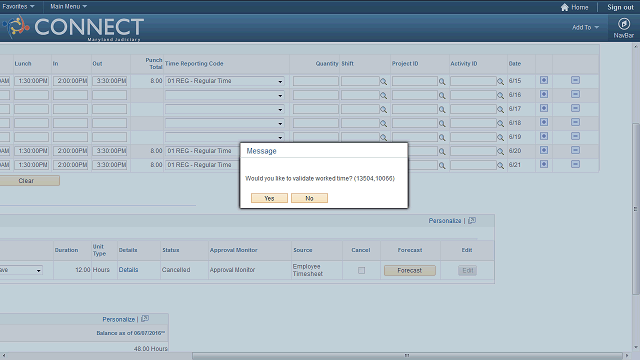The width and height of the screenshot is (640, 360).
Task: Add a row for the 6/19 date
Action: [544, 136]
